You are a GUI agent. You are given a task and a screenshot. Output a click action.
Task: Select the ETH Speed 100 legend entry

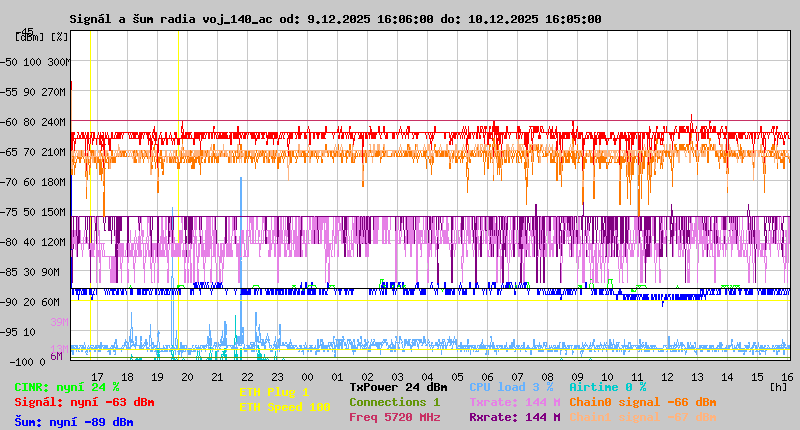pos(284,407)
